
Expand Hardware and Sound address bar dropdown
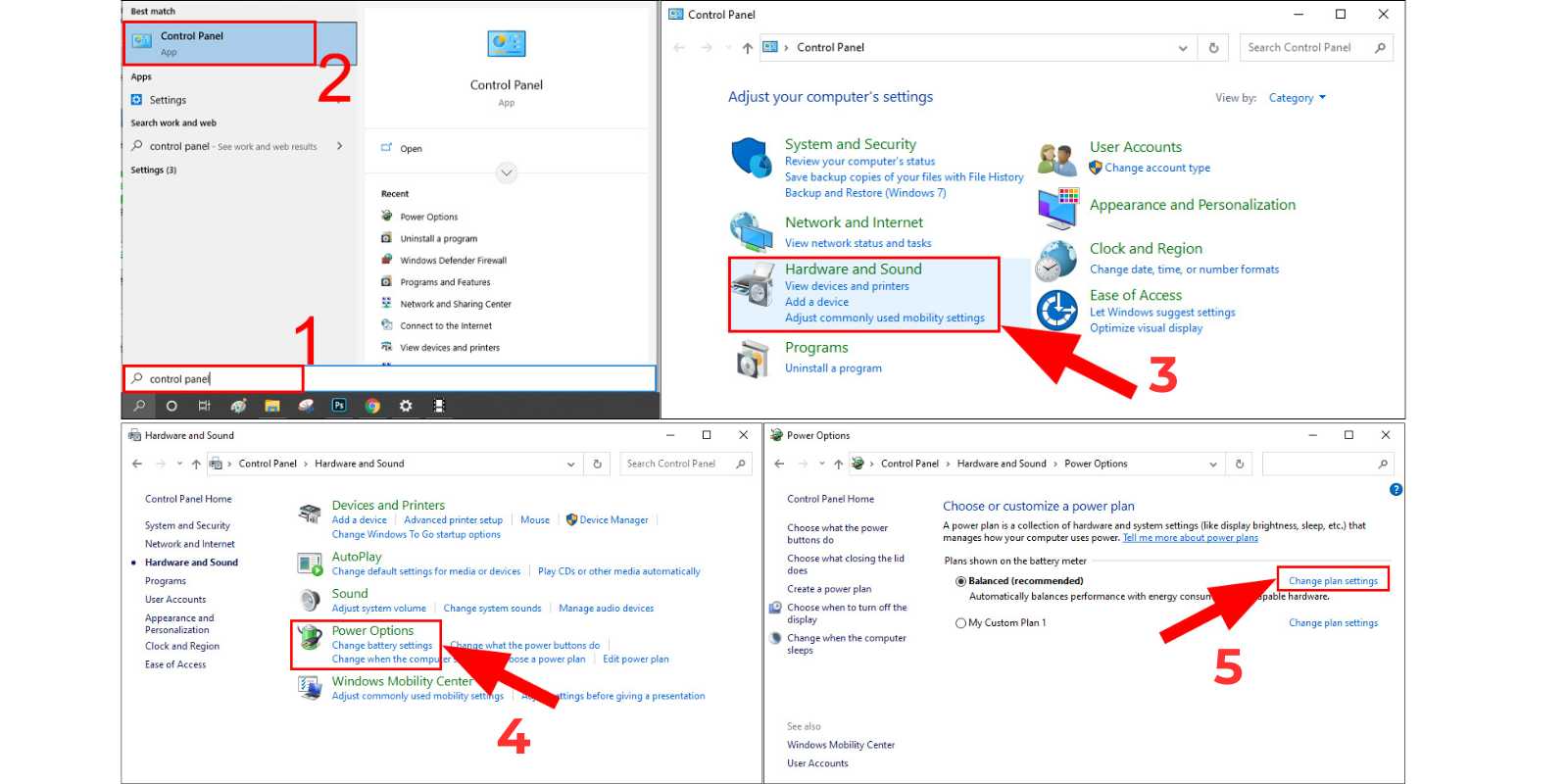pos(571,465)
